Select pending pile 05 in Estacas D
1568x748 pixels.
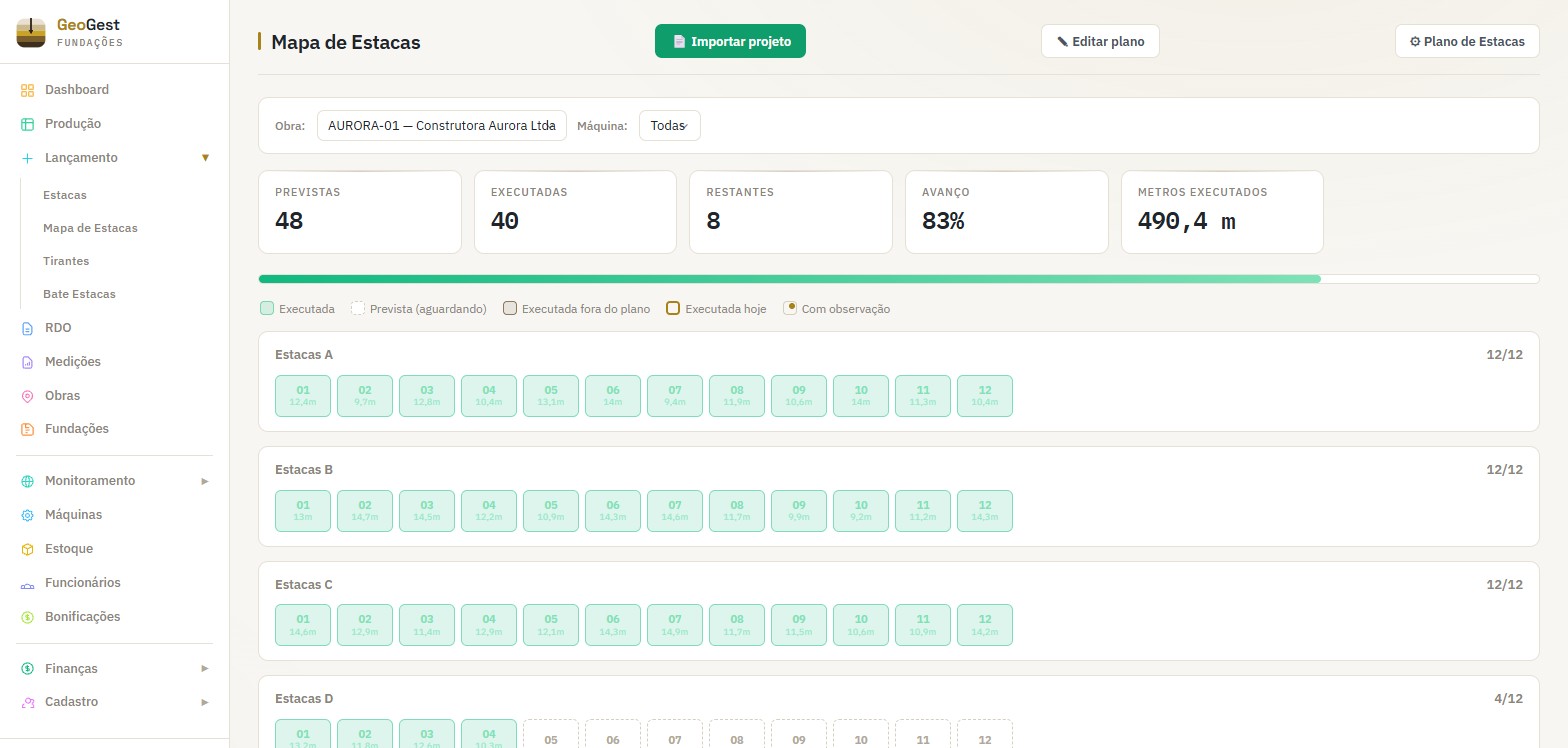click(x=551, y=734)
